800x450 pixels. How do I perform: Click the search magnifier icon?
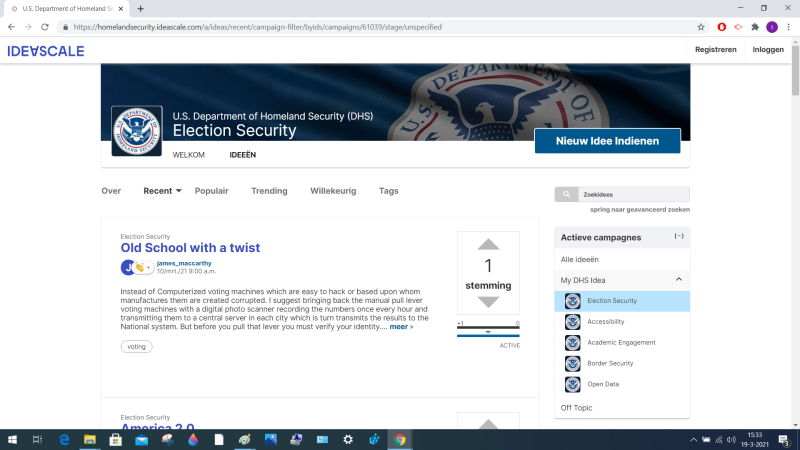[x=566, y=194]
